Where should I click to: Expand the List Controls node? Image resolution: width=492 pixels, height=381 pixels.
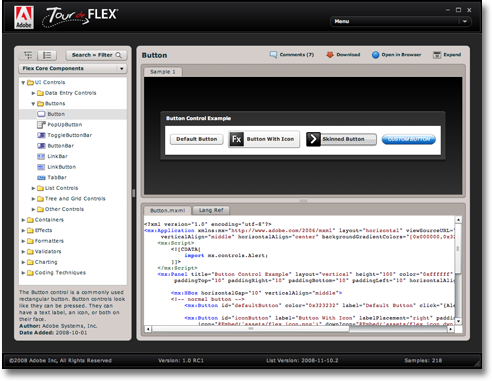pyautogui.click(x=33, y=188)
